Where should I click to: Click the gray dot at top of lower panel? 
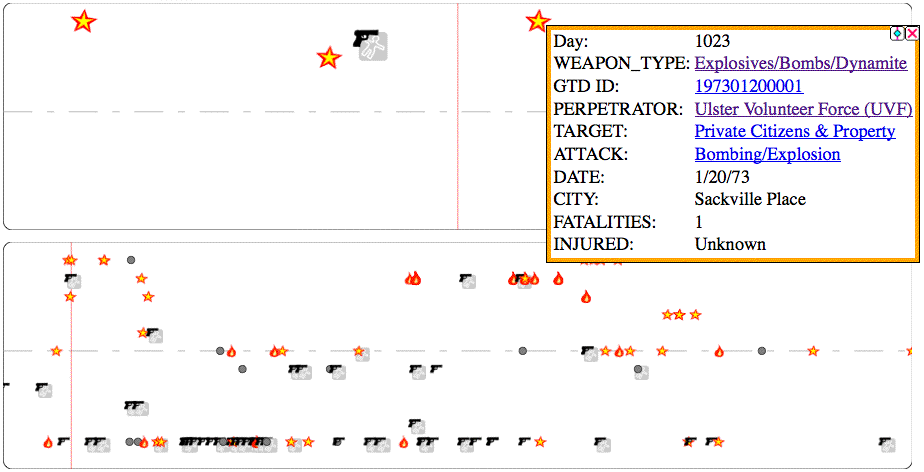click(131, 260)
